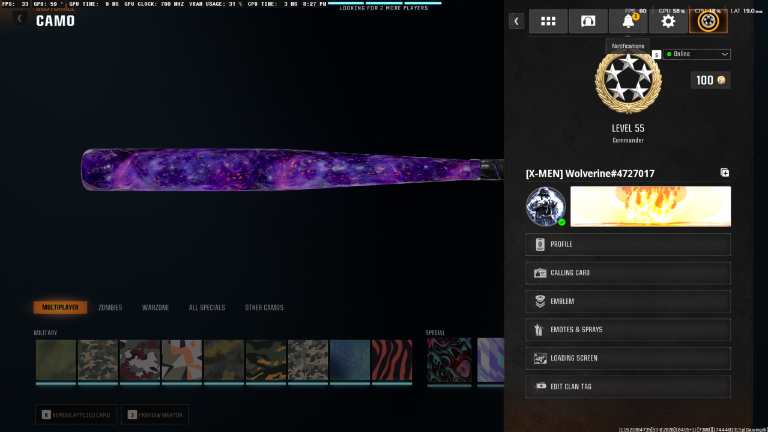Click the Level 55 rank badge
Viewport: 768px width, 432px height.
pos(628,83)
